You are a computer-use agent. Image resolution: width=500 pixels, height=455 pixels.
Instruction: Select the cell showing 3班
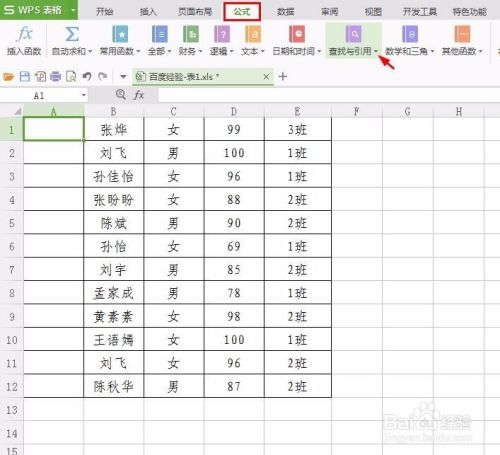(x=298, y=129)
